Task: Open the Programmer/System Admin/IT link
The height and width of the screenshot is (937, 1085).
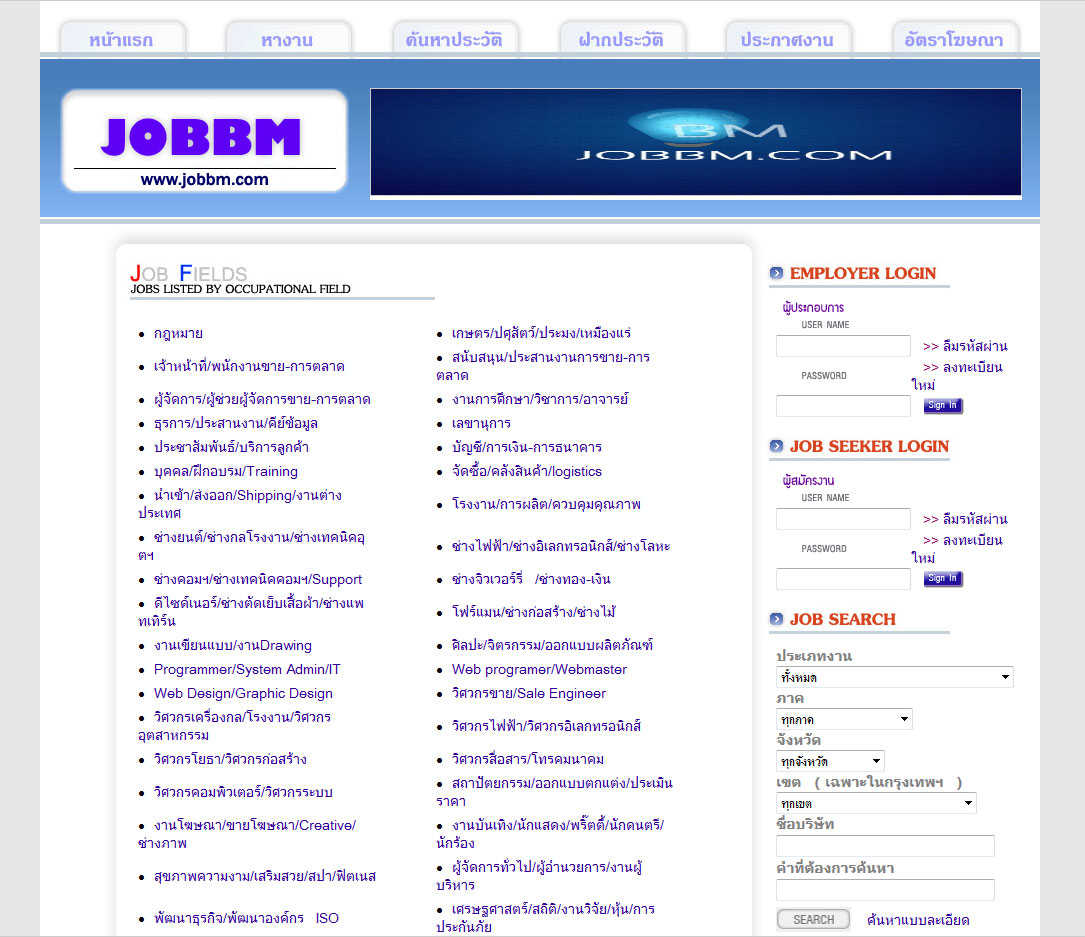Action: coord(247,669)
